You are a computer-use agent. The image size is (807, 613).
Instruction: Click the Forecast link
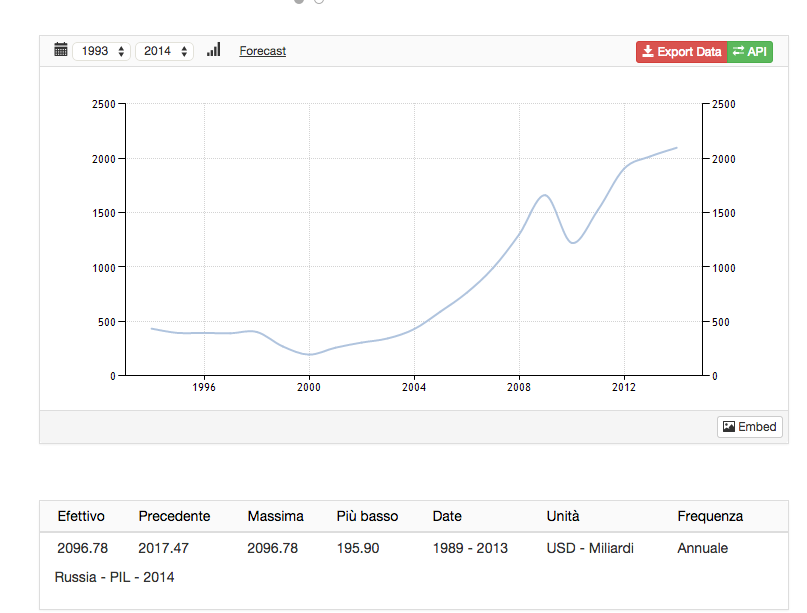(262, 51)
